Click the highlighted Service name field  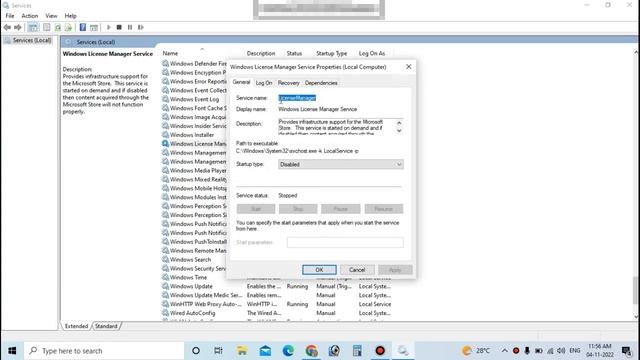[297, 98]
